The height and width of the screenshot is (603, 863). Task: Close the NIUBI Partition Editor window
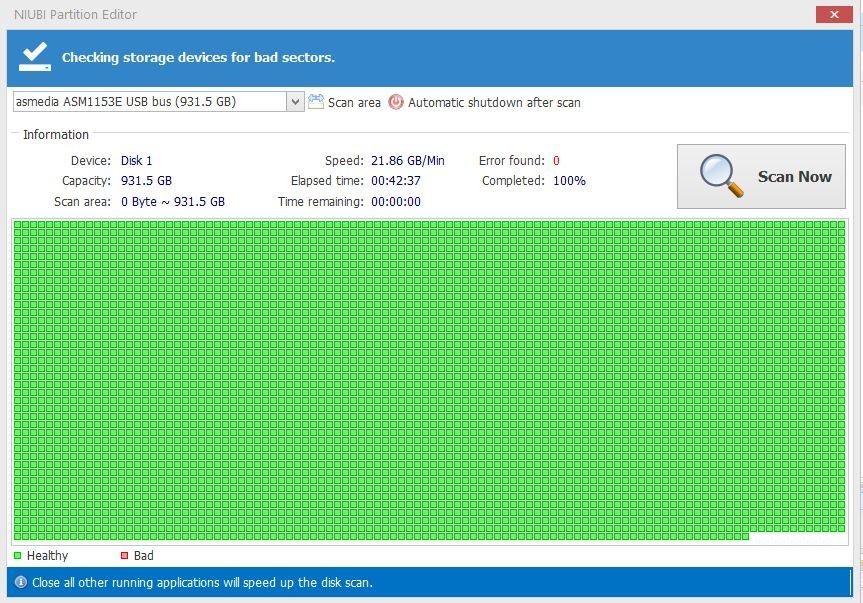834,14
